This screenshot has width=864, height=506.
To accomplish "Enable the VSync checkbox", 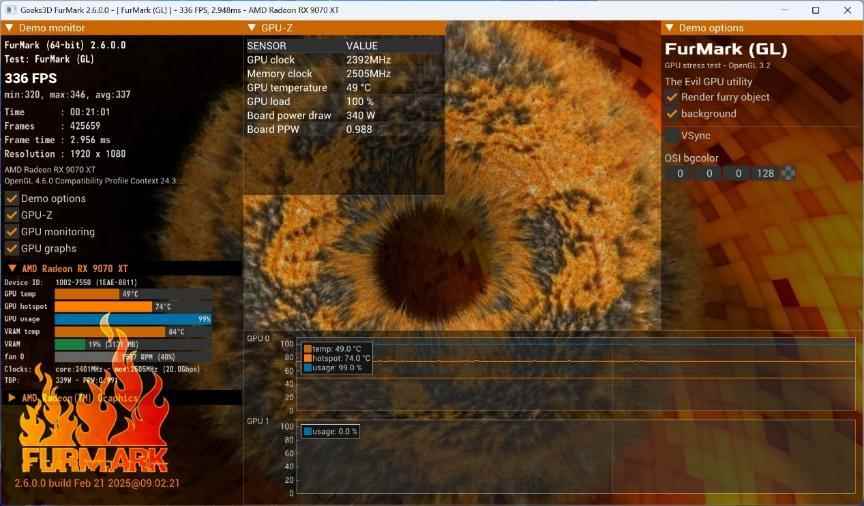I will (672, 136).
